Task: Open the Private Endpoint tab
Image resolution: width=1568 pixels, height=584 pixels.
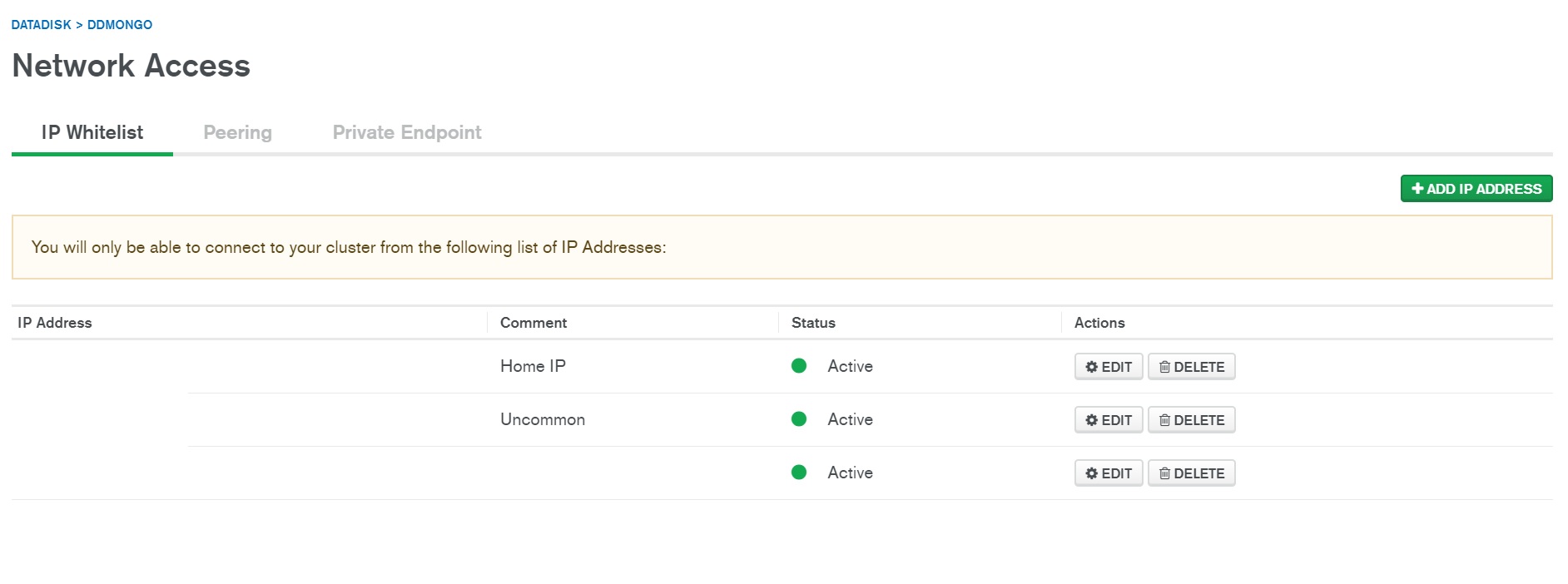Action: pos(407,133)
